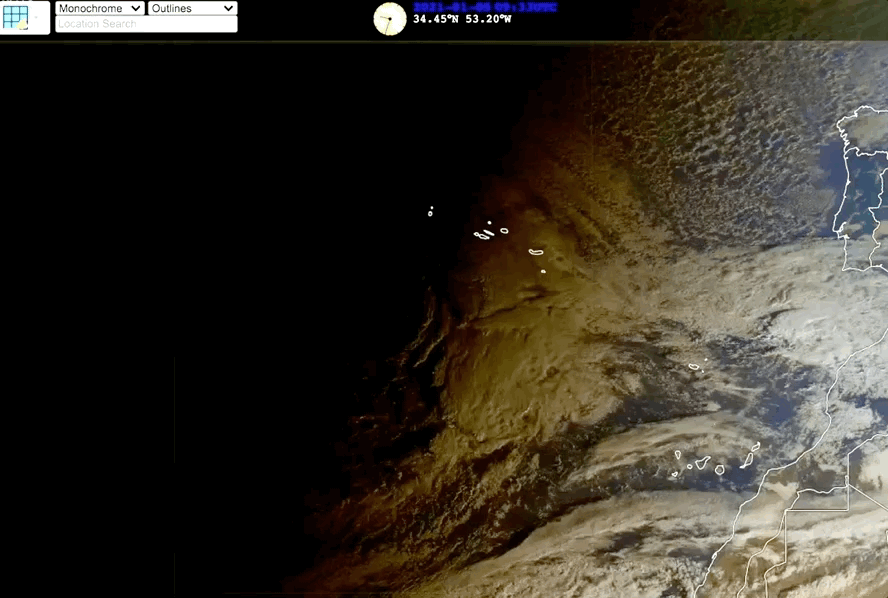Image resolution: width=888 pixels, height=598 pixels.
Task: Click the blue UTC timestamp text
Action: [x=485, y=7]
